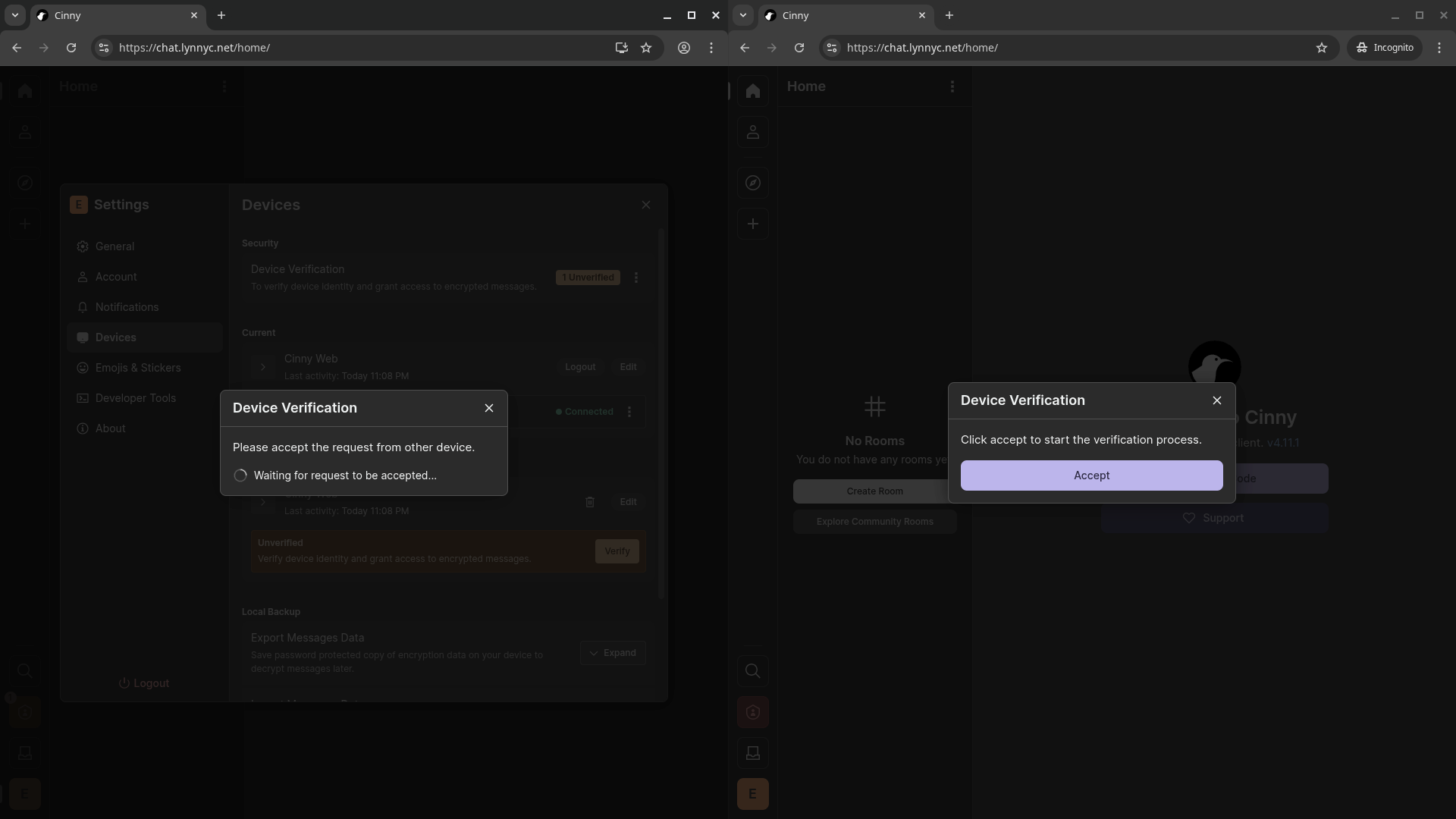The width and height of the screenshot is (1456, 819).
Task: Click Logout on the current Cinny Web device row
Action: pos(580,367)
